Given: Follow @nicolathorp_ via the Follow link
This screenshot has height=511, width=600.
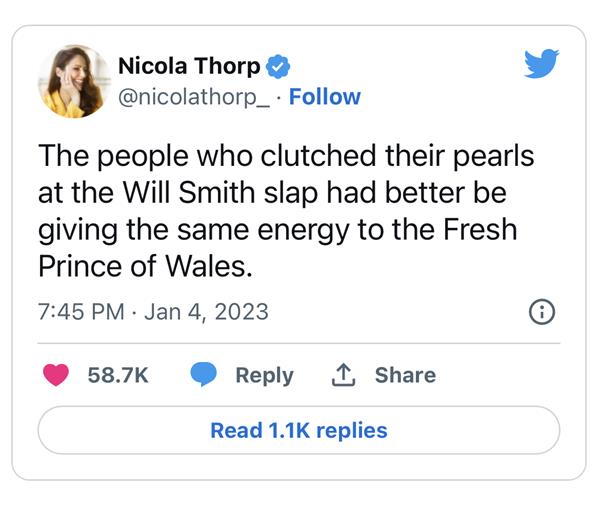Looking at the screenshot, I should point(325,97).
